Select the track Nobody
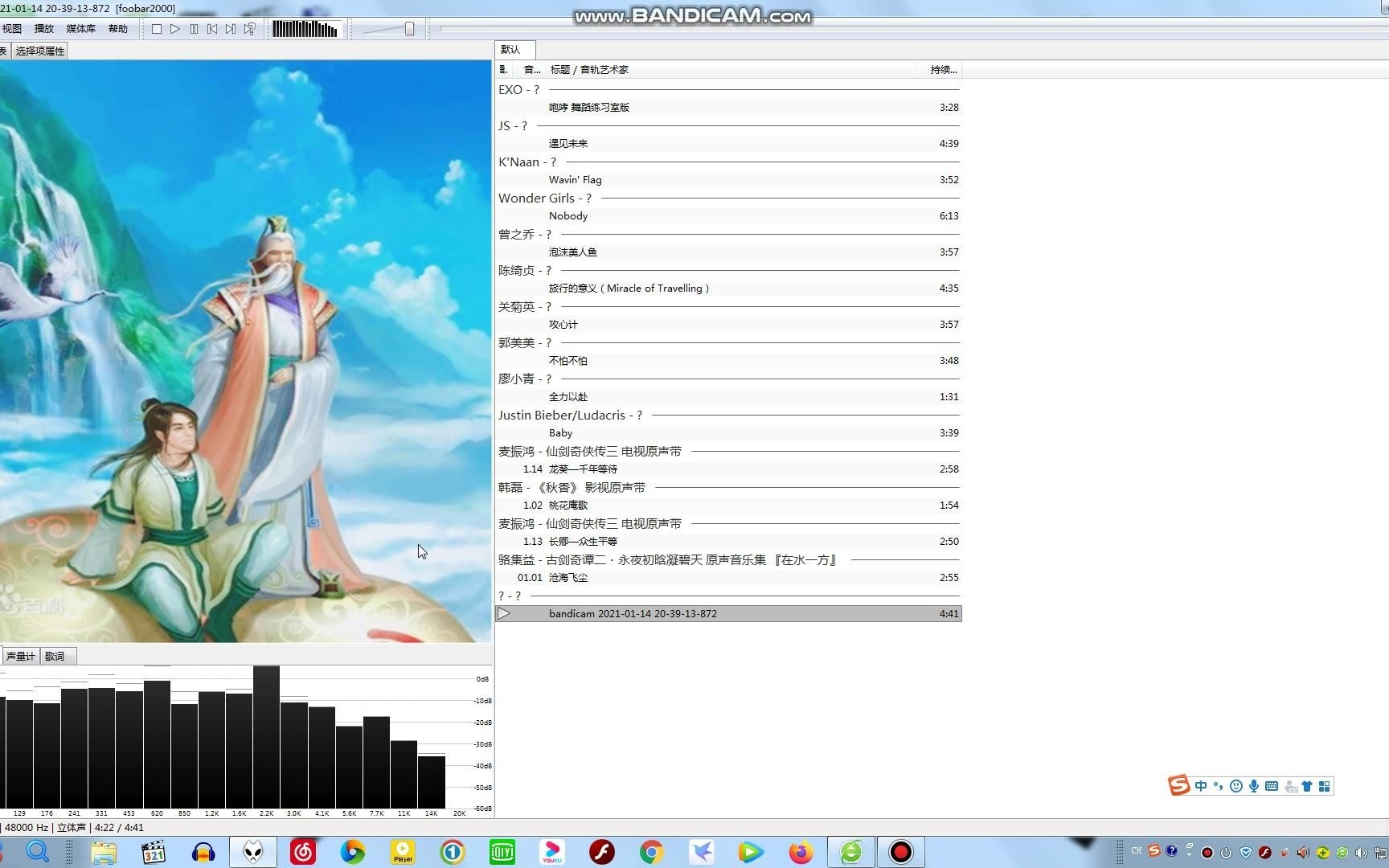The width and height of the screenshot is (1389, 868). pos(728,216)
